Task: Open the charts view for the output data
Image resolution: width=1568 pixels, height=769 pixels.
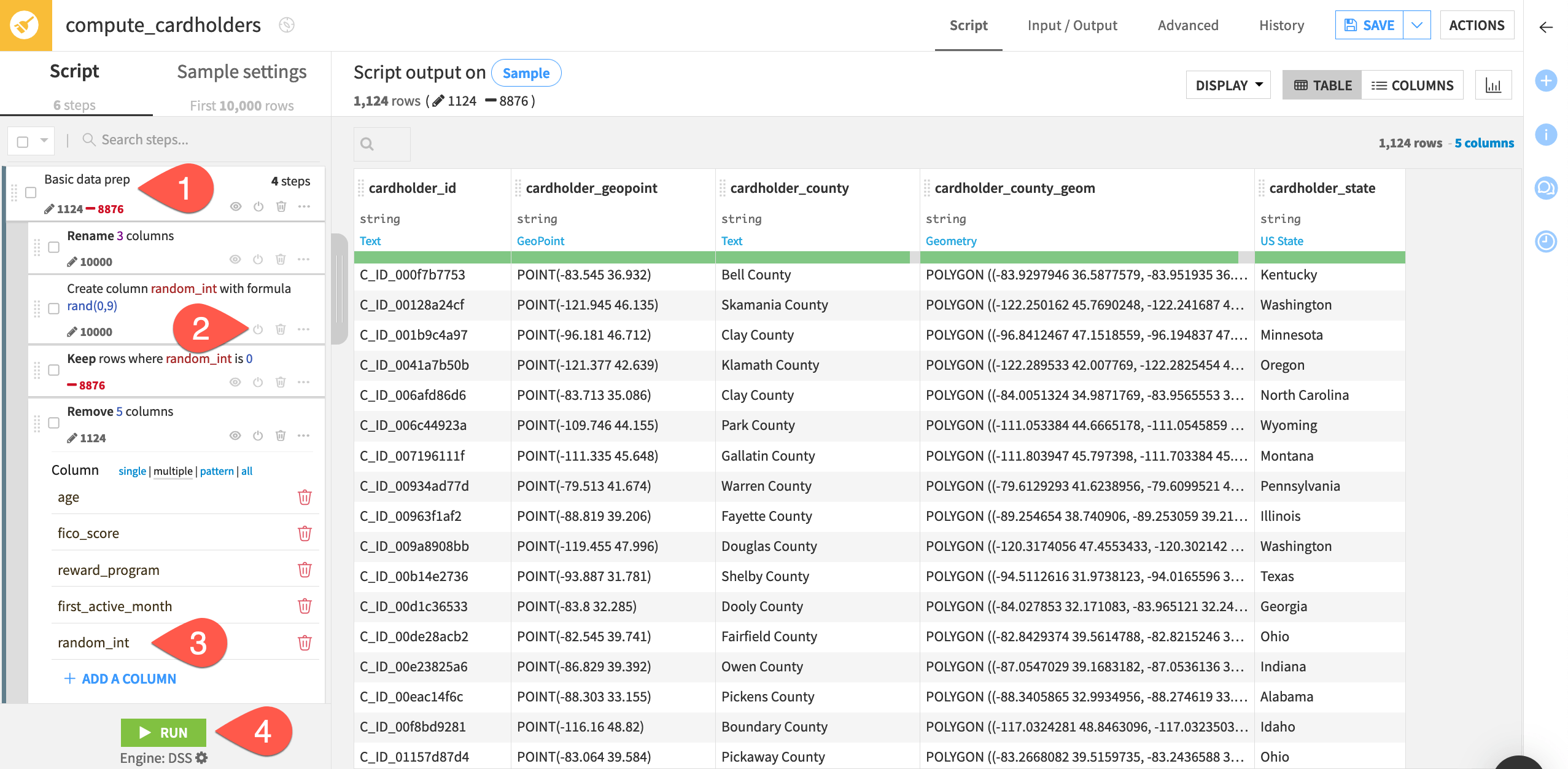Action: pyautogui.click(x=1494, y=84)
